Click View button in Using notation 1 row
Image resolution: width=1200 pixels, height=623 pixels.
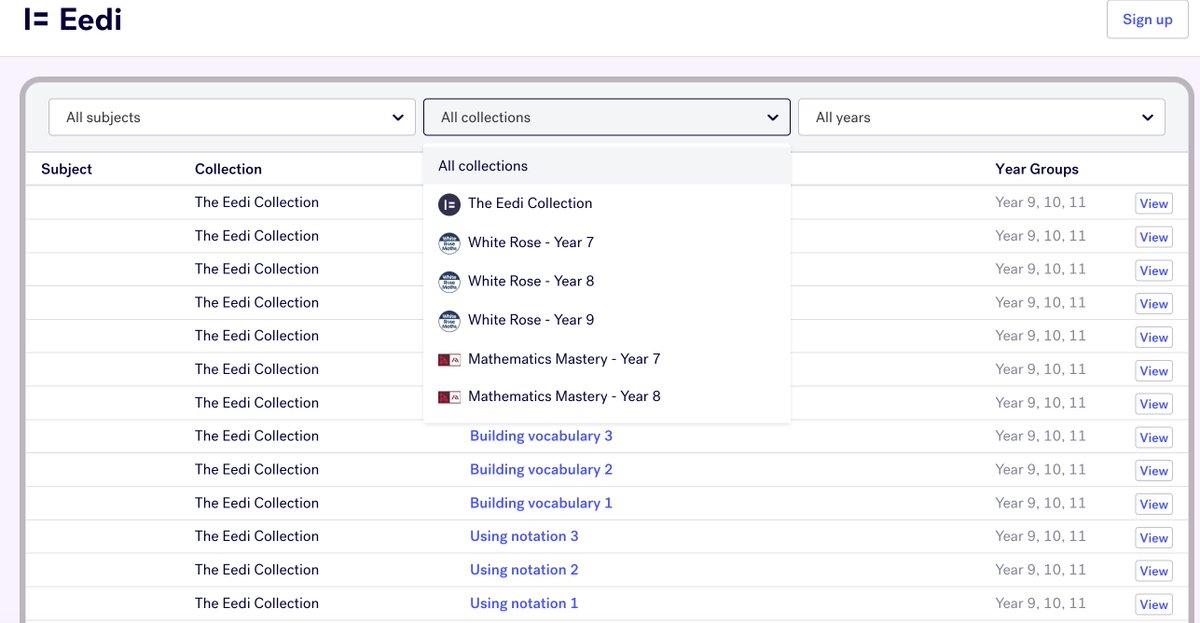(x=1153, y=604)
